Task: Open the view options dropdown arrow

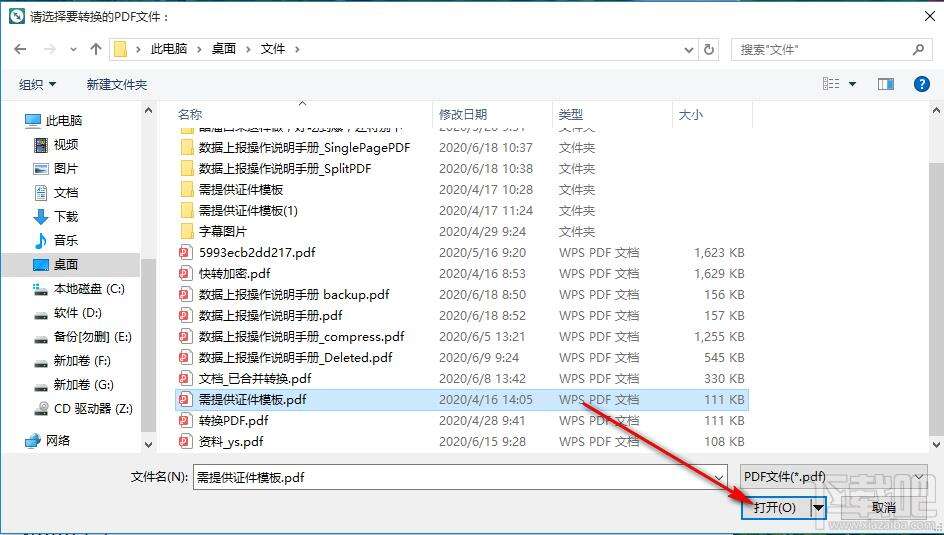Action: (852, 84)
